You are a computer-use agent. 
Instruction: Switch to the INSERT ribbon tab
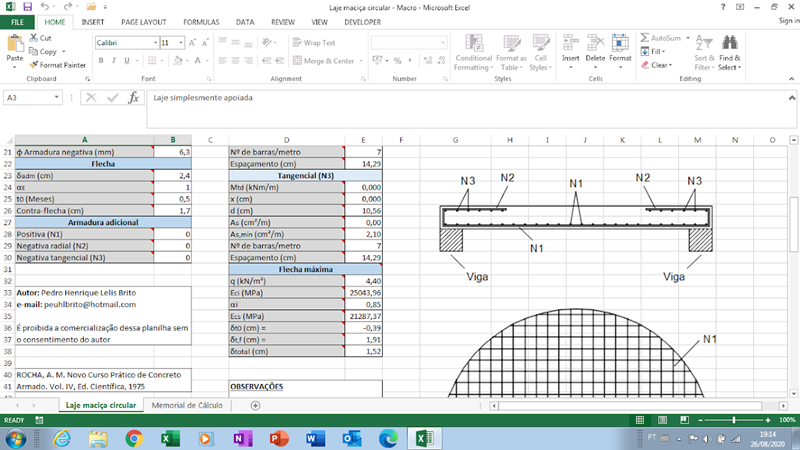pyautogui.click(x=92, y=22)
